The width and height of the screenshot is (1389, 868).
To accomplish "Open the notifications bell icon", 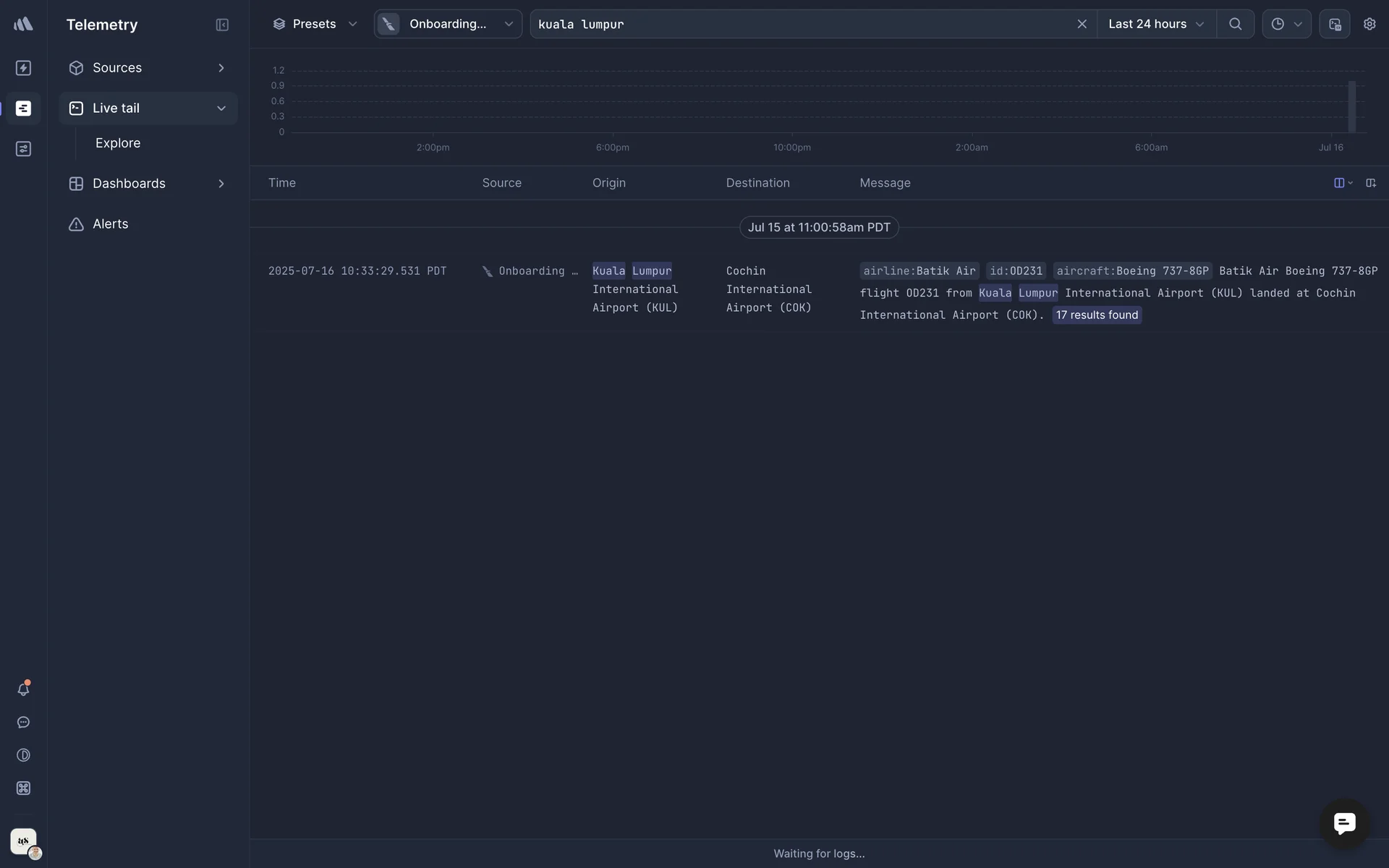I will click(23, 689).
